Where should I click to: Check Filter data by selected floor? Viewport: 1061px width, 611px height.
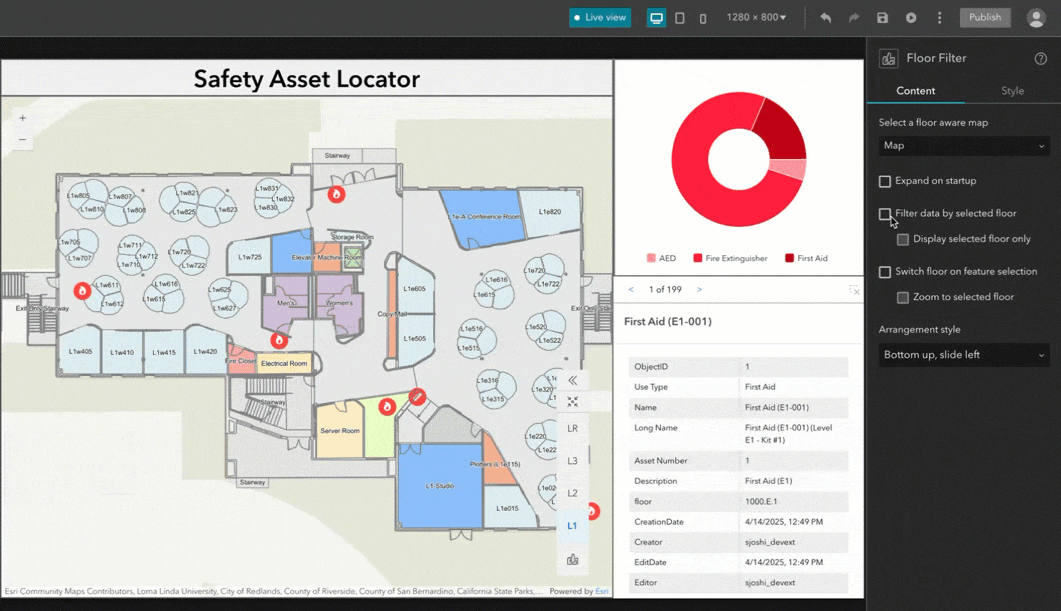click(x=884, y=214)
